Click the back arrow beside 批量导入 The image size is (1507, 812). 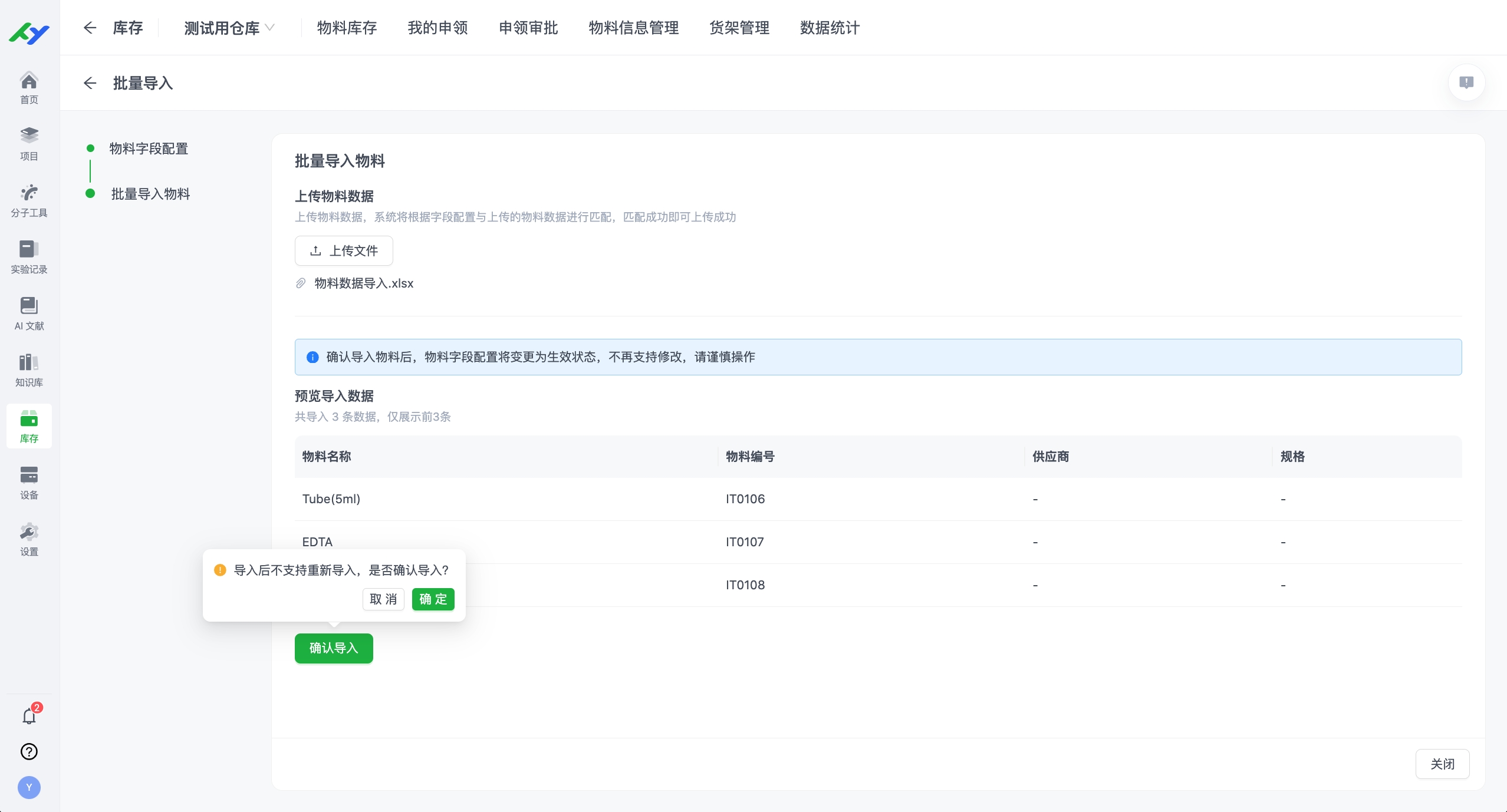click(90, 82)
